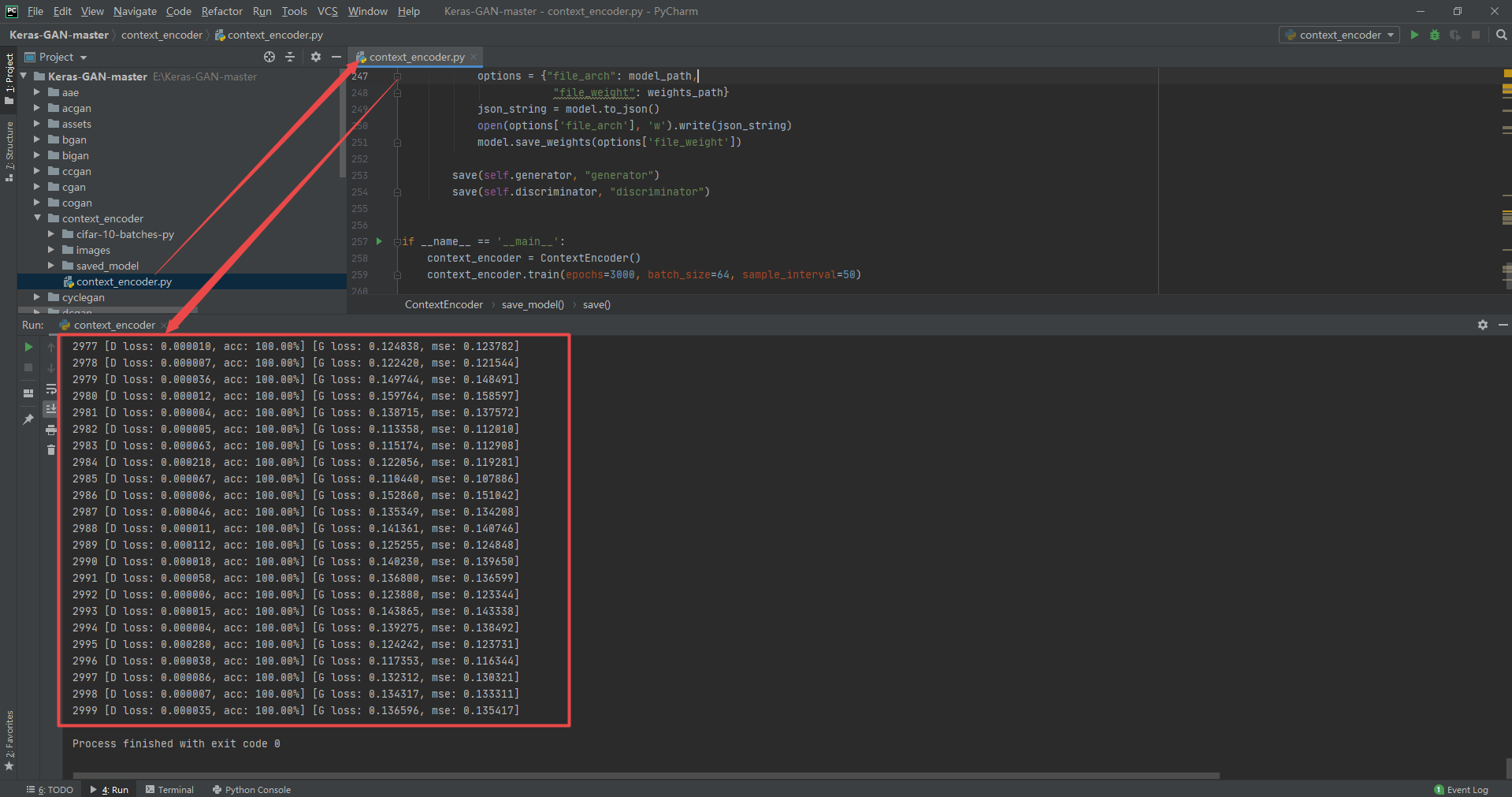Screen dimensions: 1512x797
Task: Click save_model() in code breadcrumb
Action: click(533, 304)
